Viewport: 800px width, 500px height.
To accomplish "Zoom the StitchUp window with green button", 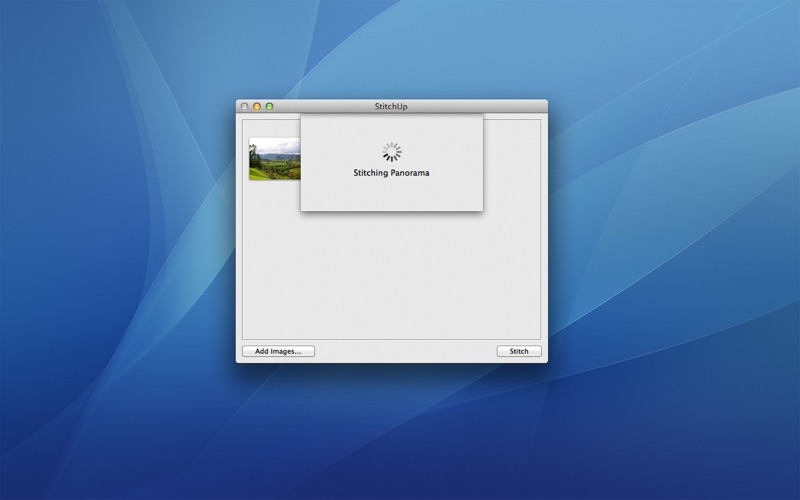I will point(269,106).
